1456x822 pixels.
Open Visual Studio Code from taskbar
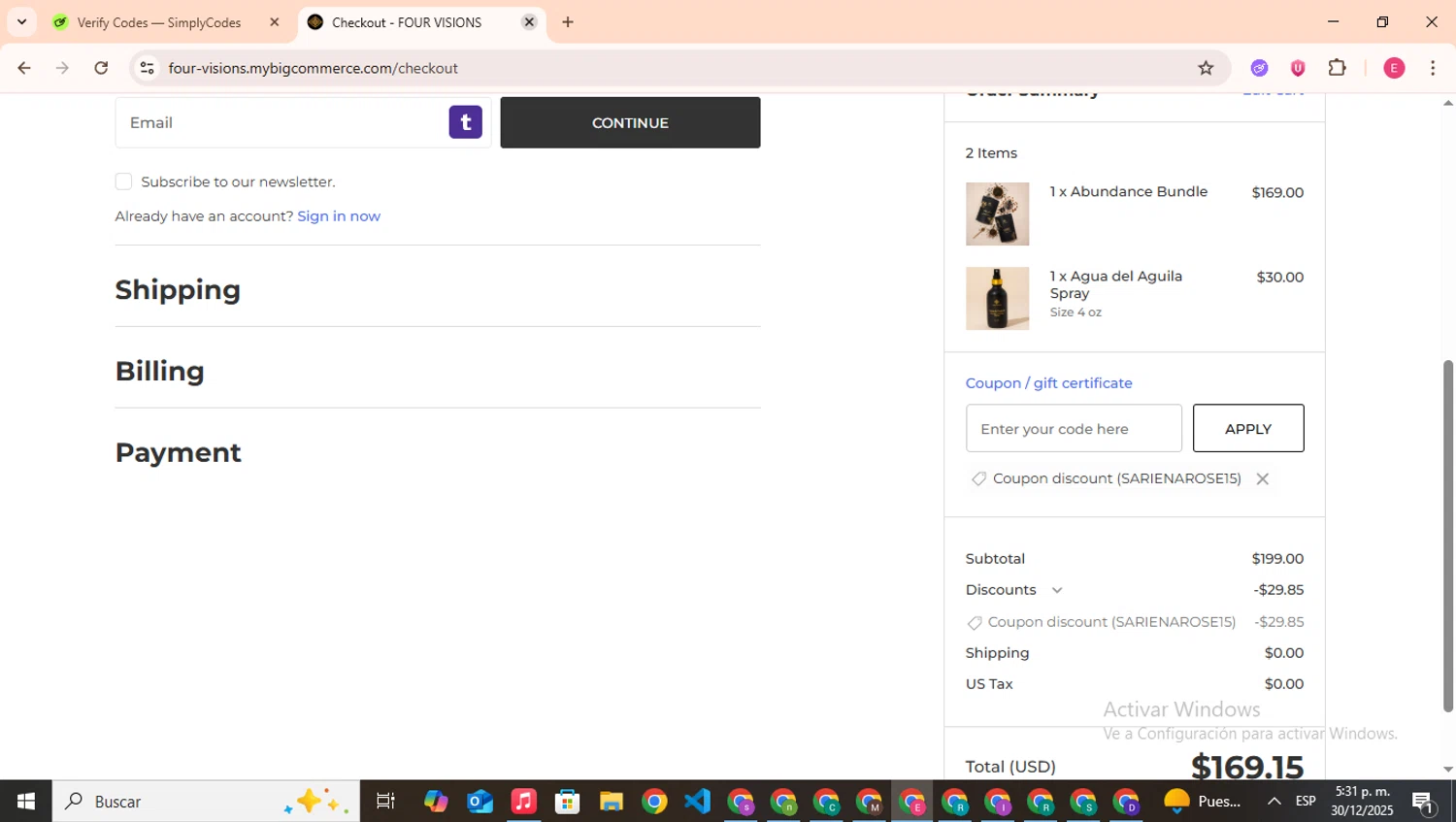(x=697, y=802)
